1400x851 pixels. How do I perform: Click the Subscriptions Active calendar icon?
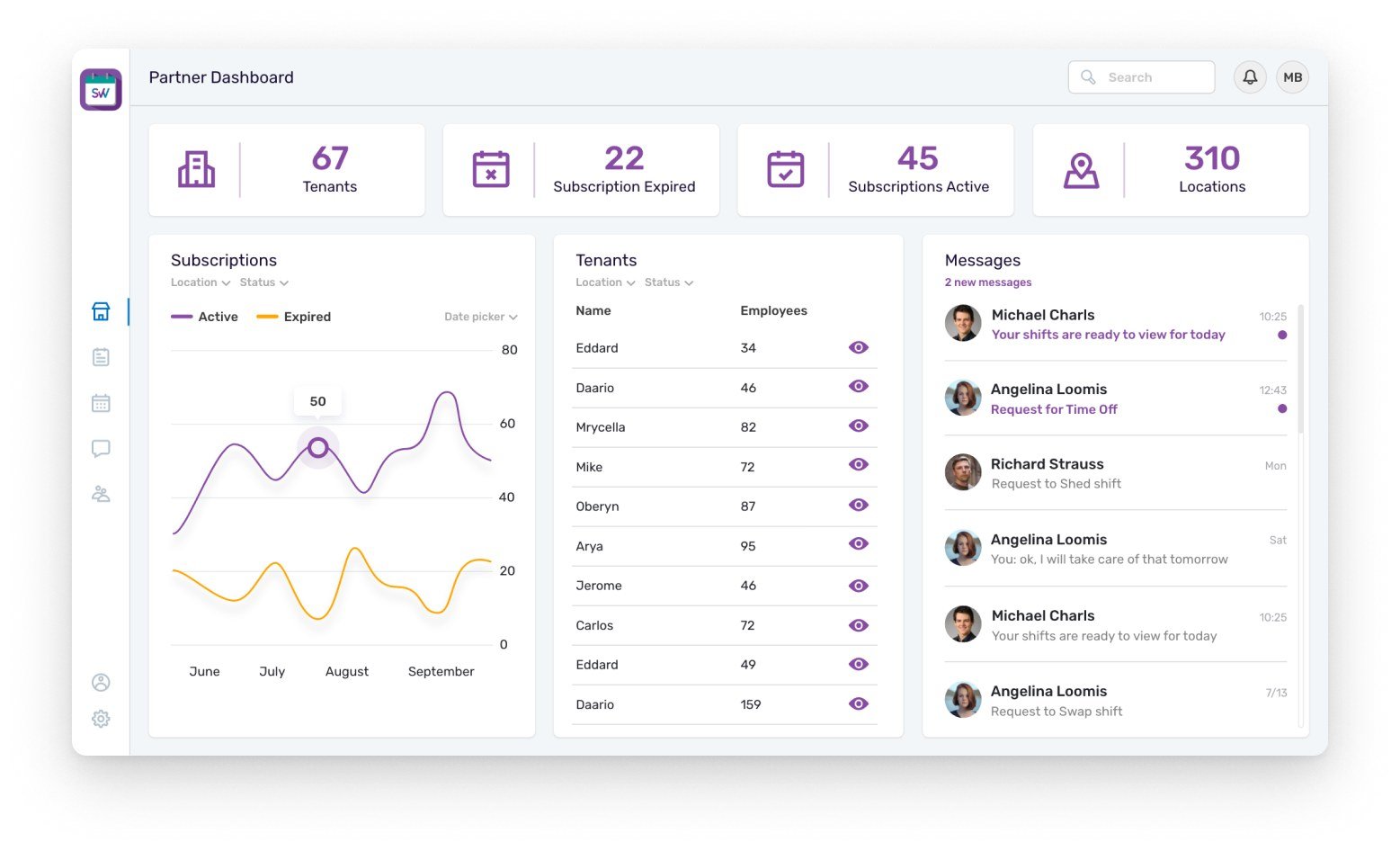[786, 169]
